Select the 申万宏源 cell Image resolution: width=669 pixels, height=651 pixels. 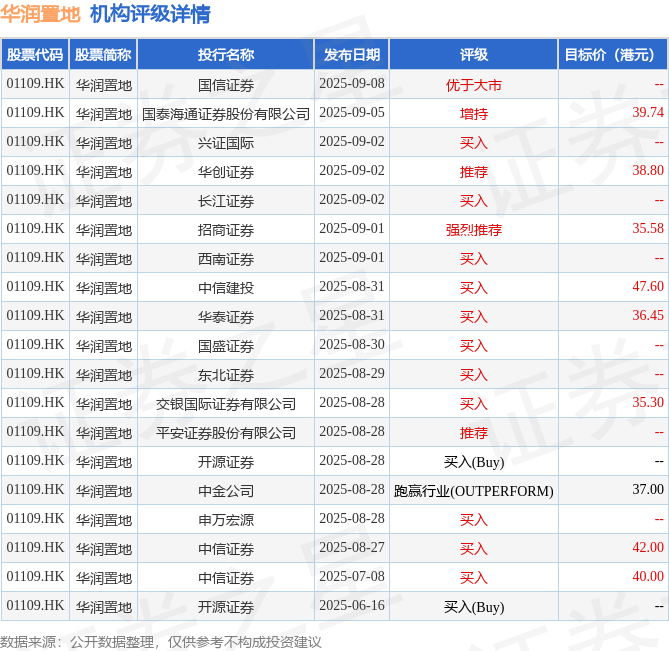click(226, 520)
